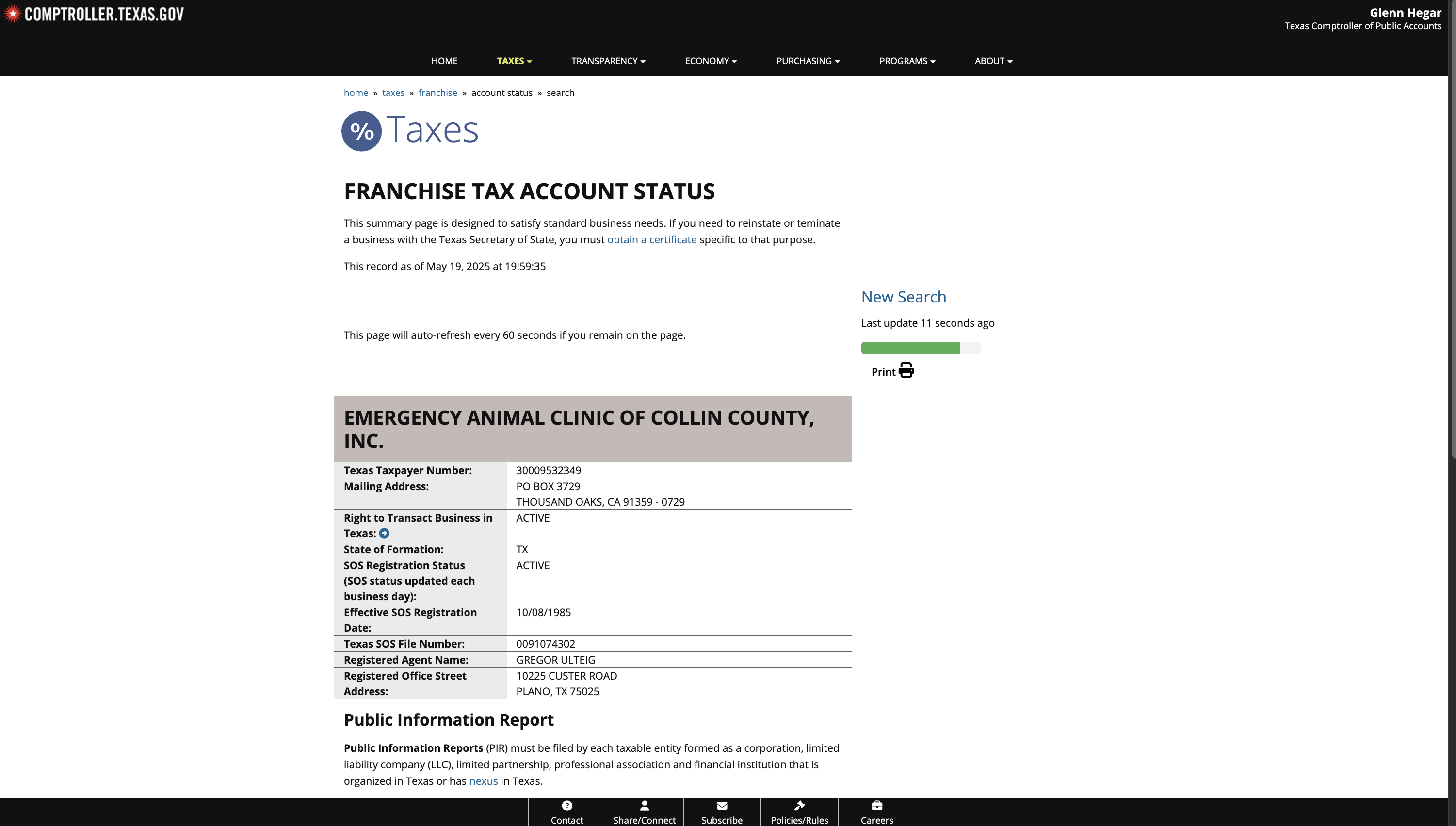Open Contact via question mark icon
Image resolution: width=1456 pixels, height=826 pixels.
tap(566, 806)
